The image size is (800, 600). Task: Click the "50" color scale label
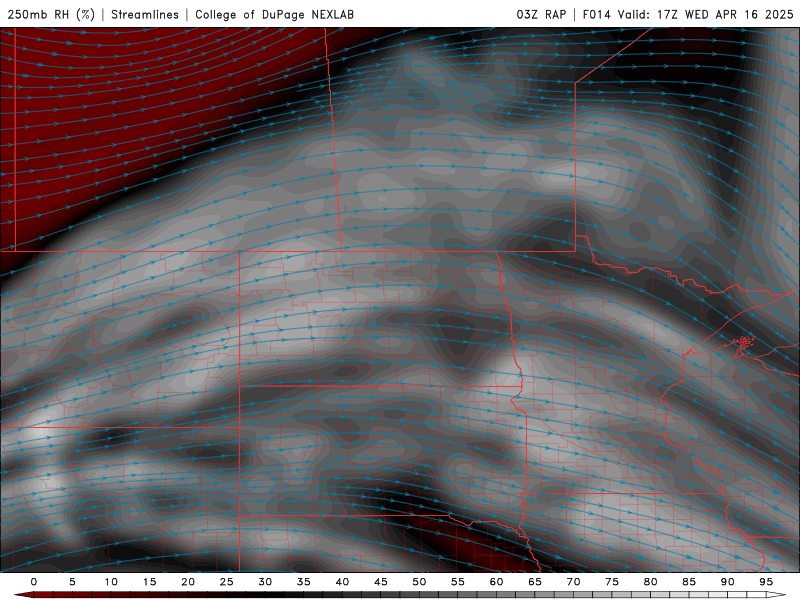click(419, 582)
